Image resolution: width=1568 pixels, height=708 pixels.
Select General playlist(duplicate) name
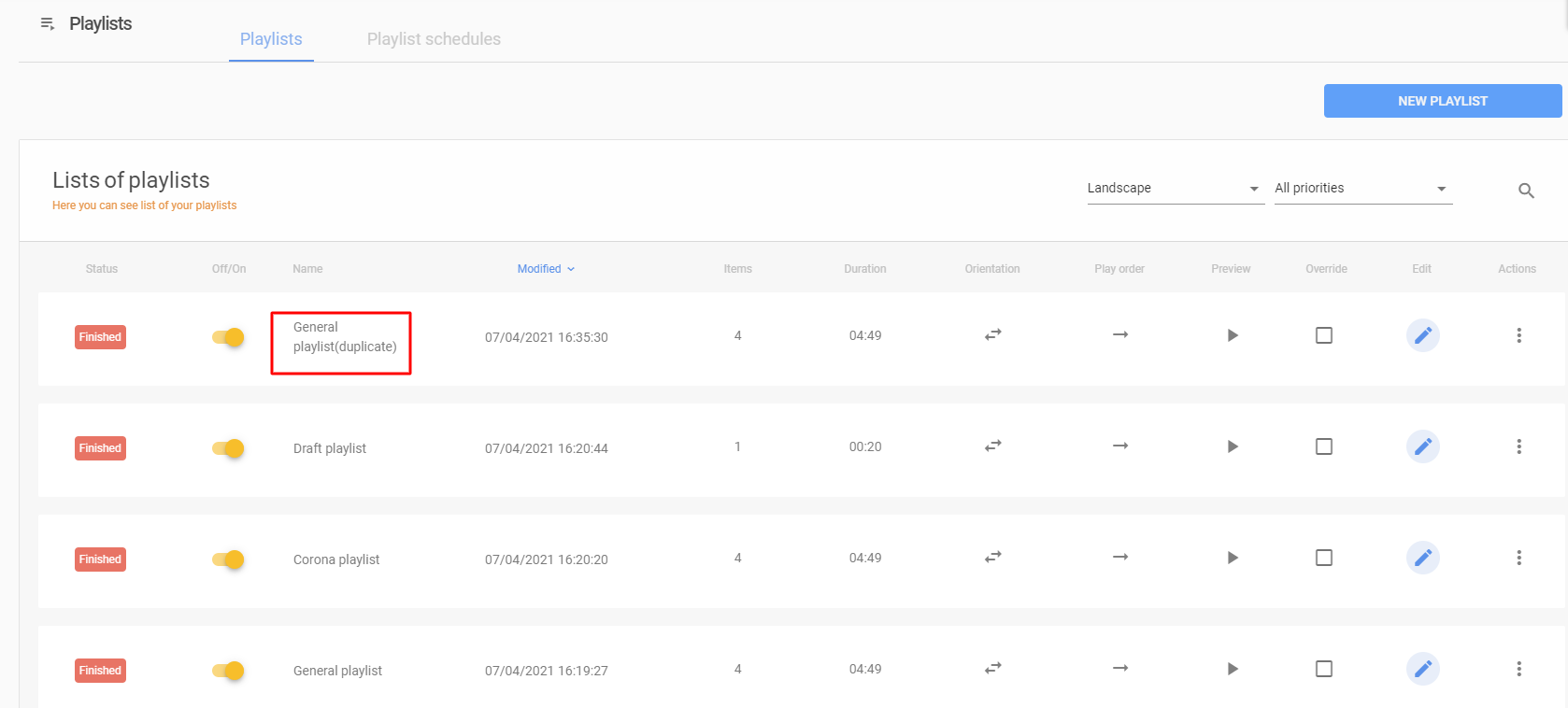click(345, 337)
